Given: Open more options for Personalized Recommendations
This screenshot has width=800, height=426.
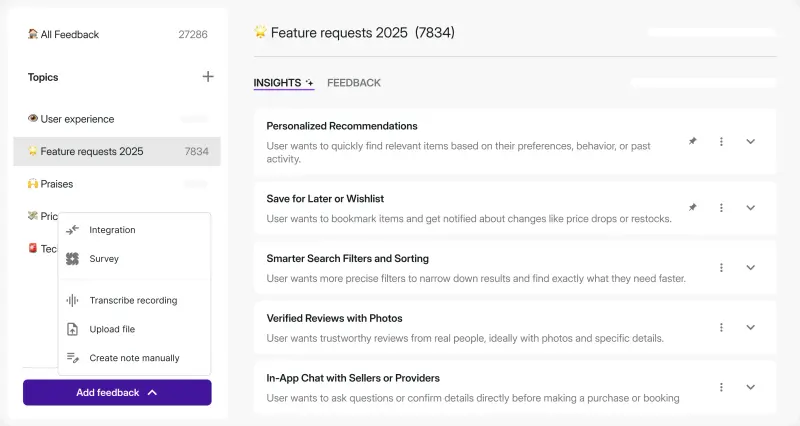Looking at the screenshot, I should [x=721, y=141].
